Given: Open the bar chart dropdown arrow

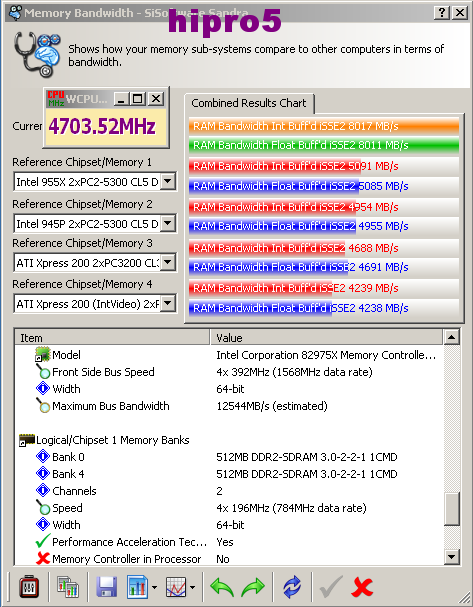Looking at the screenshot, I should coord(154,587).
